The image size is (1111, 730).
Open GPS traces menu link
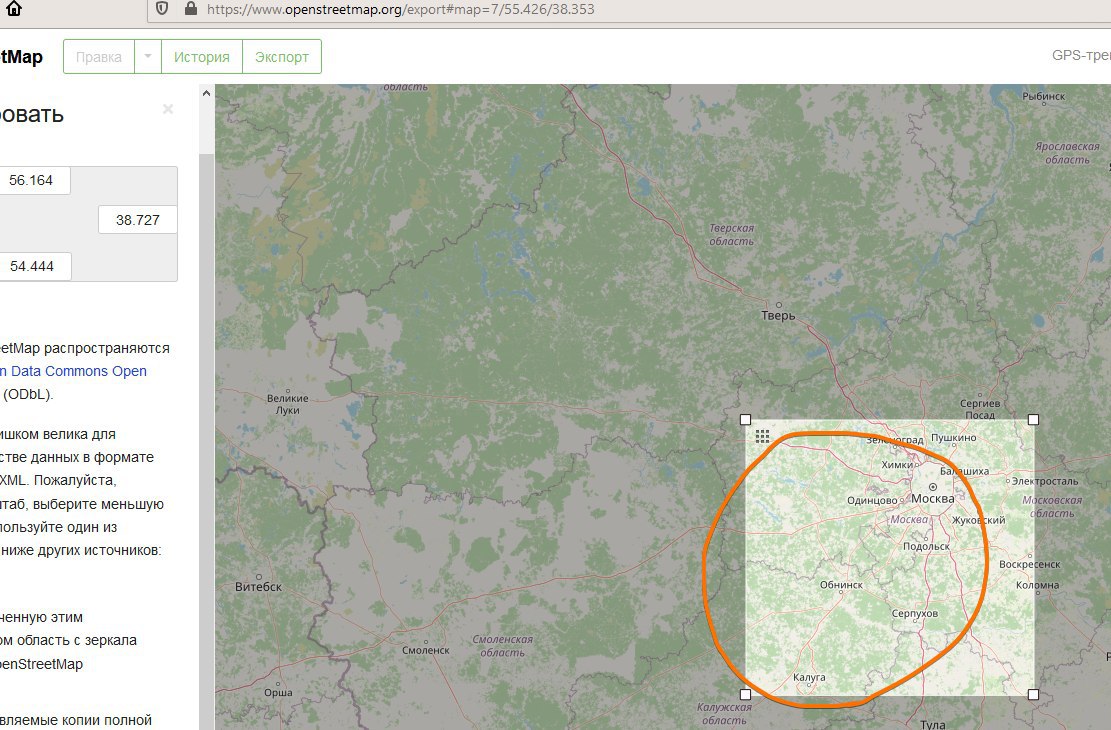tap(1081, 55)
